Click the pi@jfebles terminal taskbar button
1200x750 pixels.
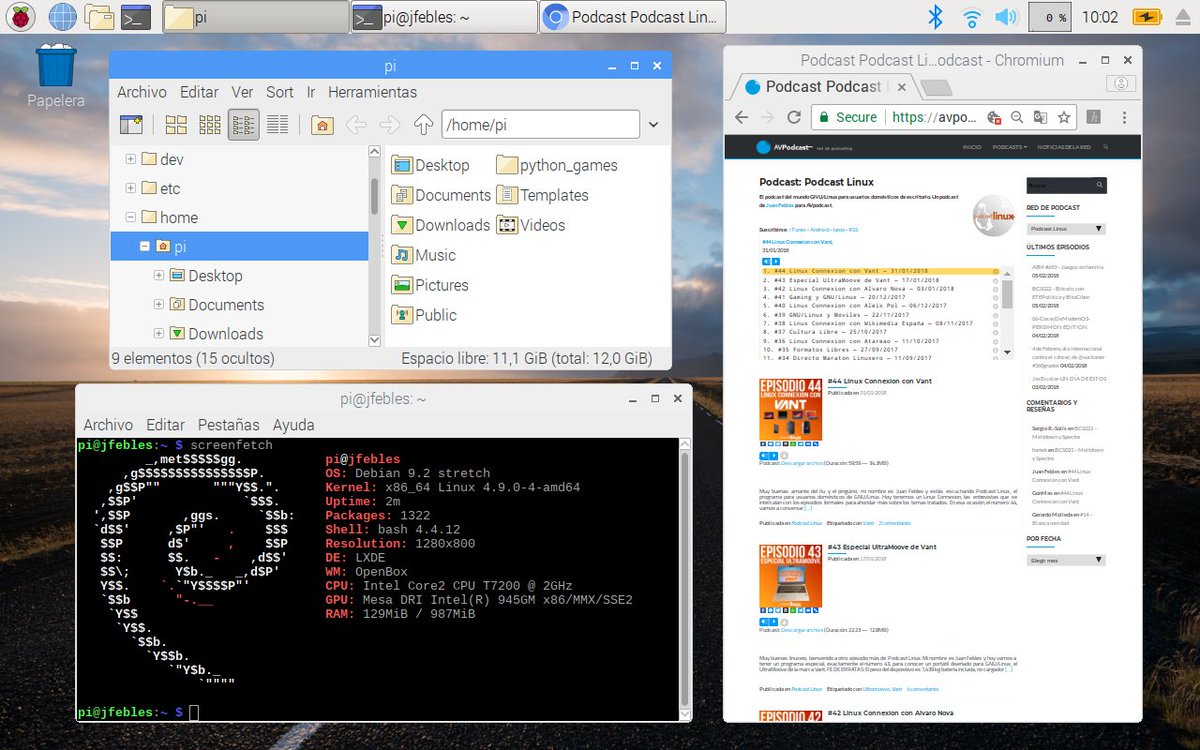click(x=444, y=16)
